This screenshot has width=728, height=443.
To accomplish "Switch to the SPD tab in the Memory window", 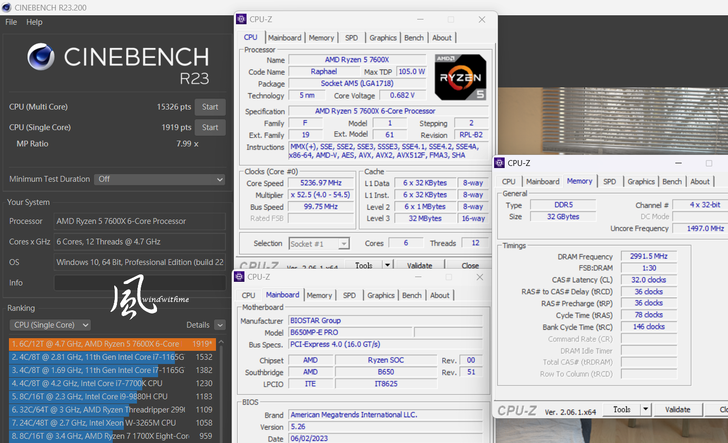I will pyautogui.click(x=609, y=181).
